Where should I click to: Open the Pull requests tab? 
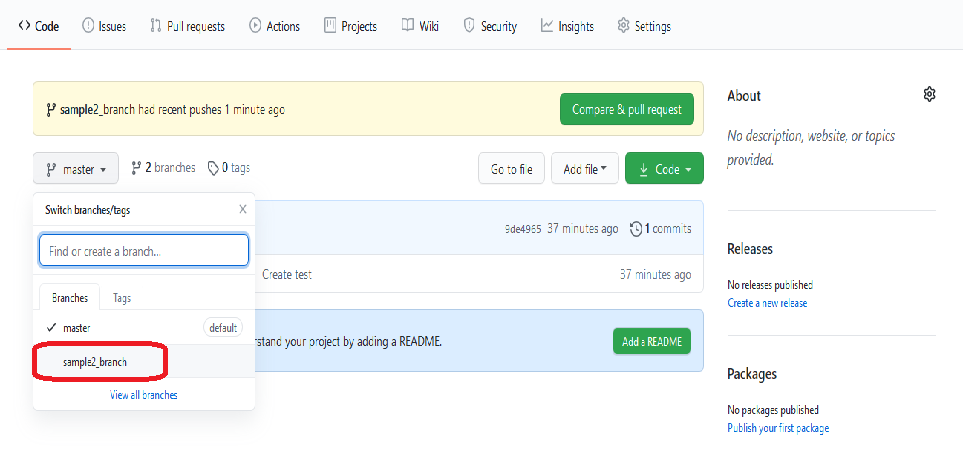[x=187, y=26]
